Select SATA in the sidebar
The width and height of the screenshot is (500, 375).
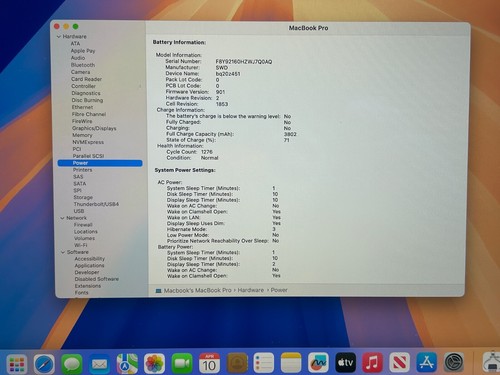(x=80, y=184)
